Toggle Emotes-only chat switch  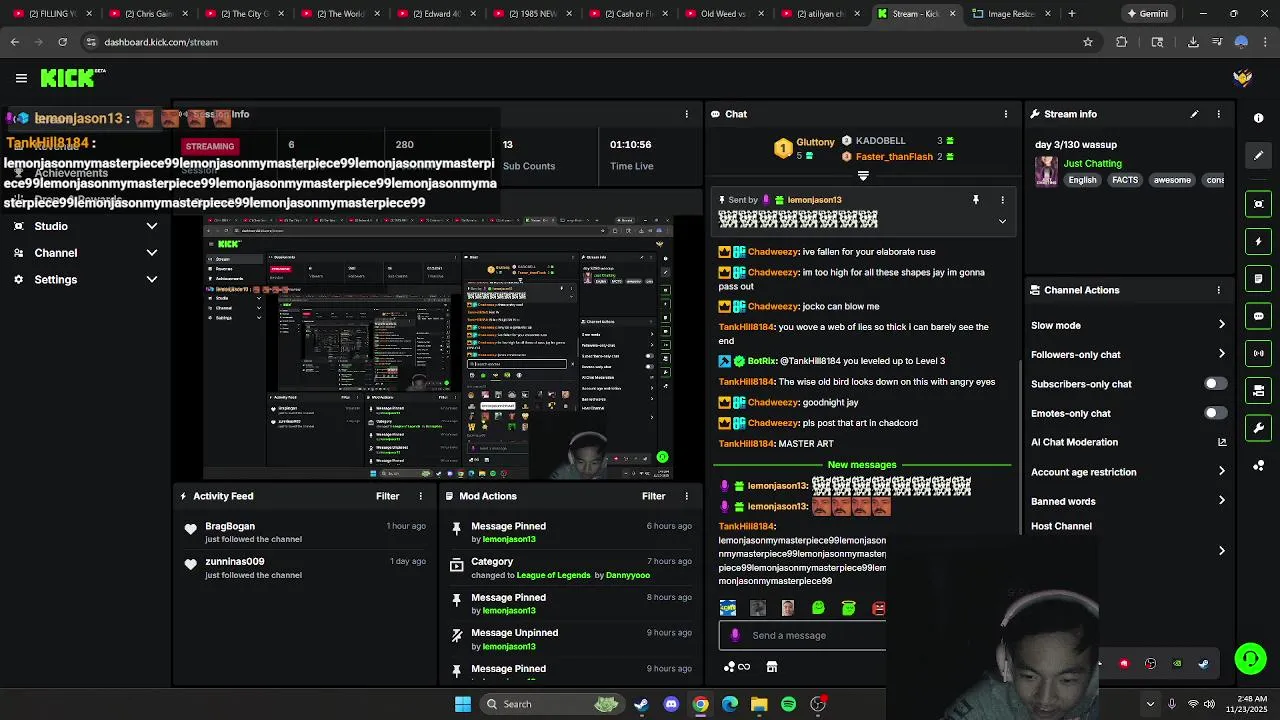point(1214,413)
